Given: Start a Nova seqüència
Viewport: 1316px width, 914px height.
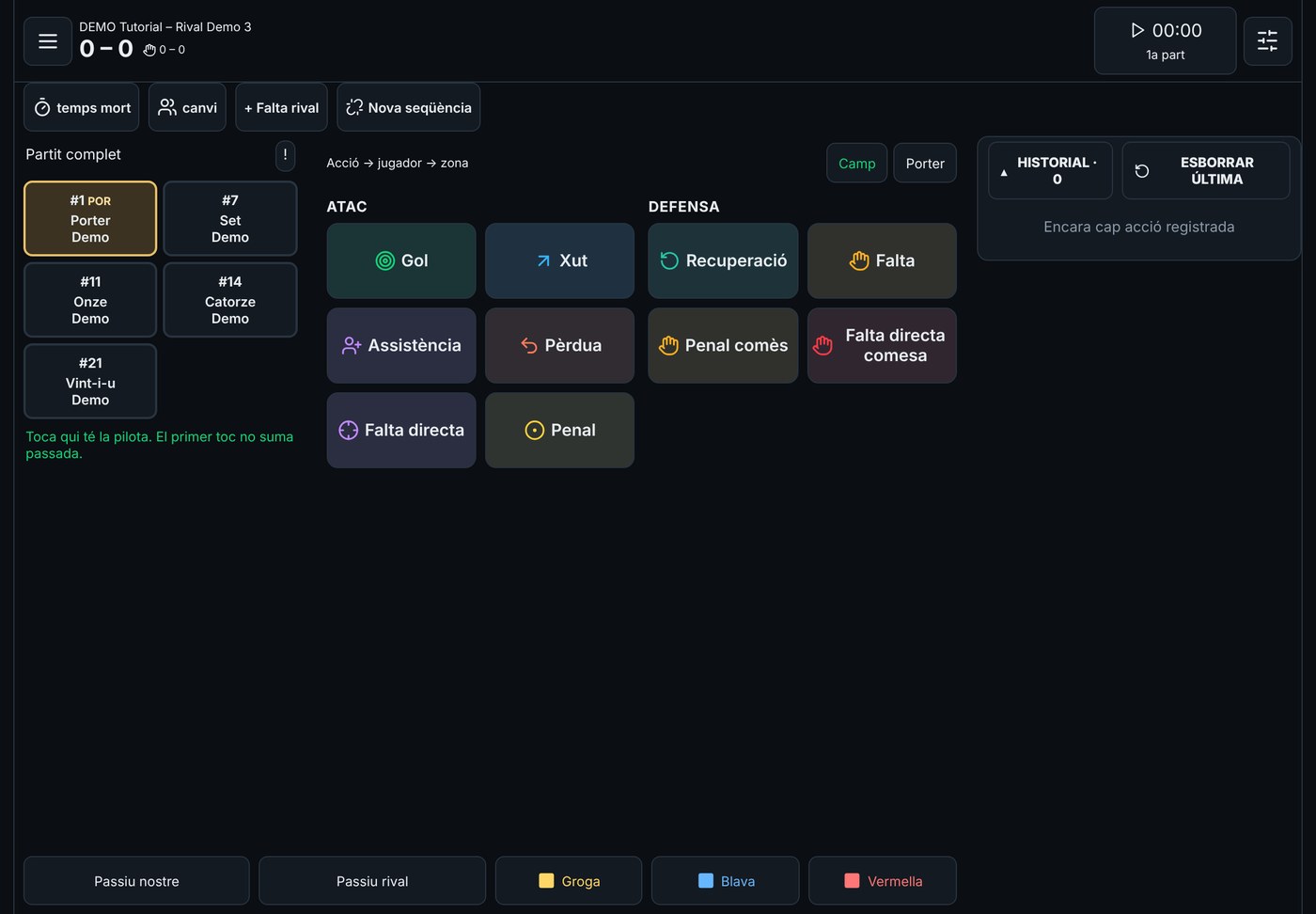Looking at the screenshot, I should click(x=409, y=107).
